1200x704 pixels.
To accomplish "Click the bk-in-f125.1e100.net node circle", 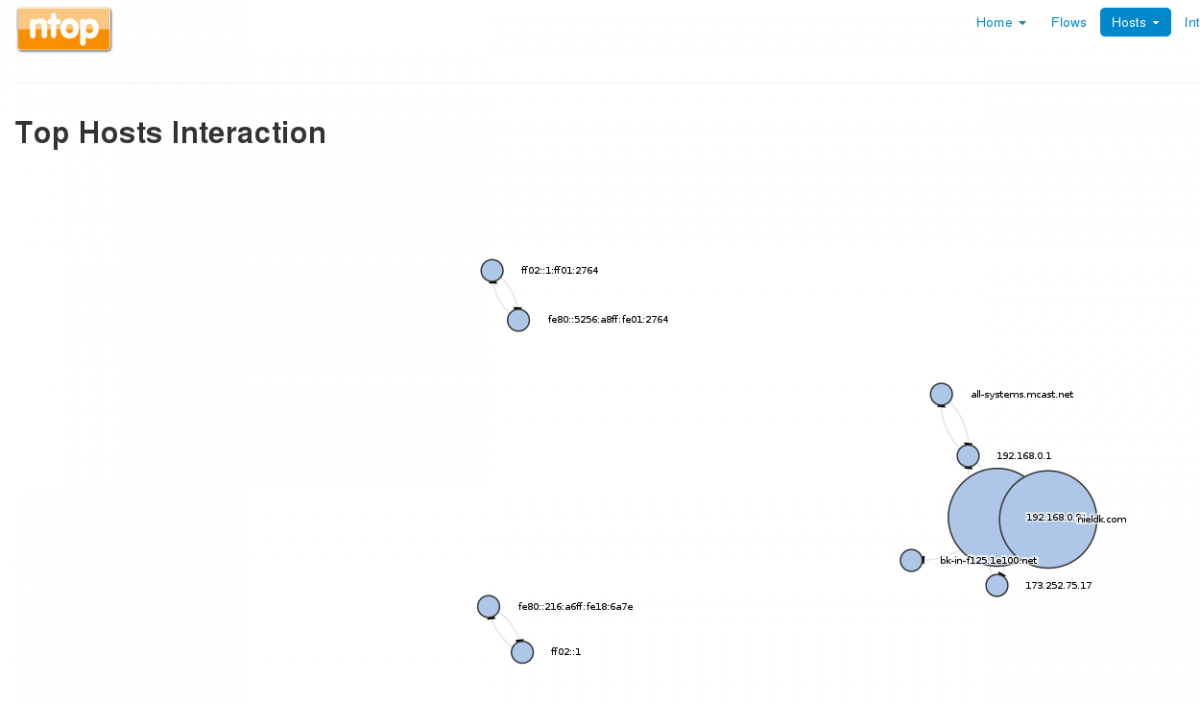I will [x=911, y=560].
